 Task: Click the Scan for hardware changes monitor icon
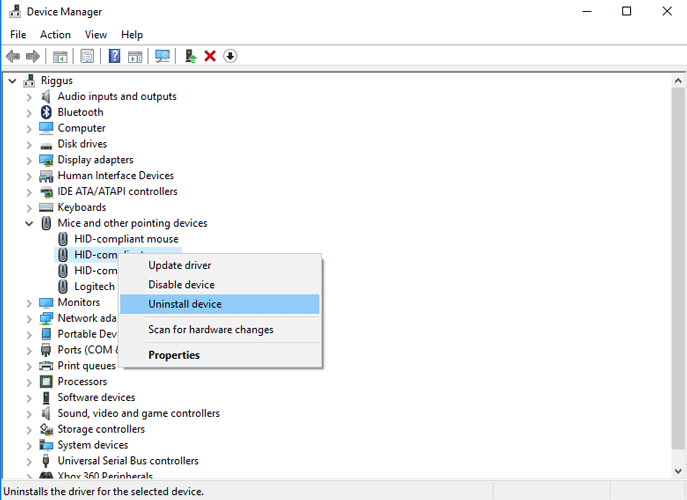point(162,56)
